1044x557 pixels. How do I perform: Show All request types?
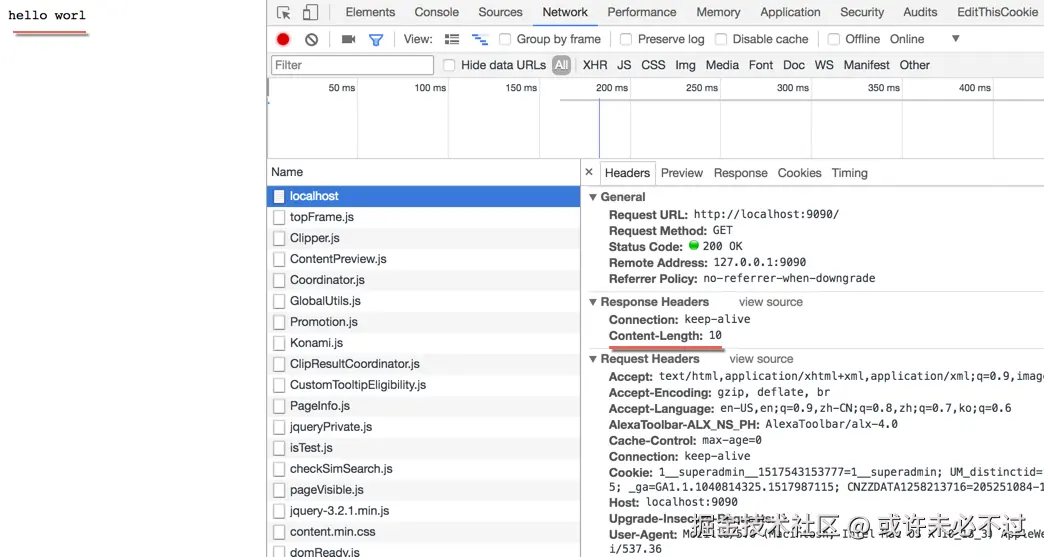(561, 65)
